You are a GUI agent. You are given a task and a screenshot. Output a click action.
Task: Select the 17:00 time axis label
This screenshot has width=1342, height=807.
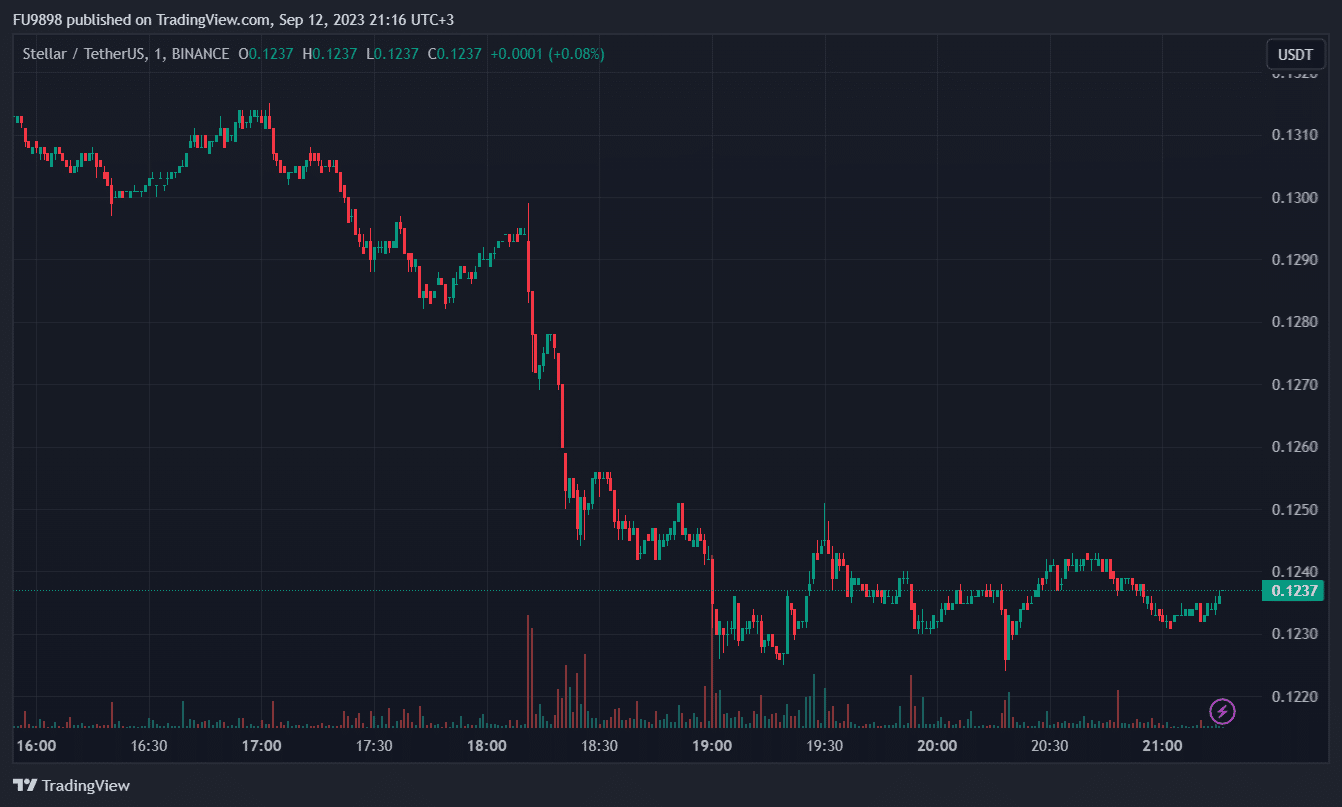(261, 746)
